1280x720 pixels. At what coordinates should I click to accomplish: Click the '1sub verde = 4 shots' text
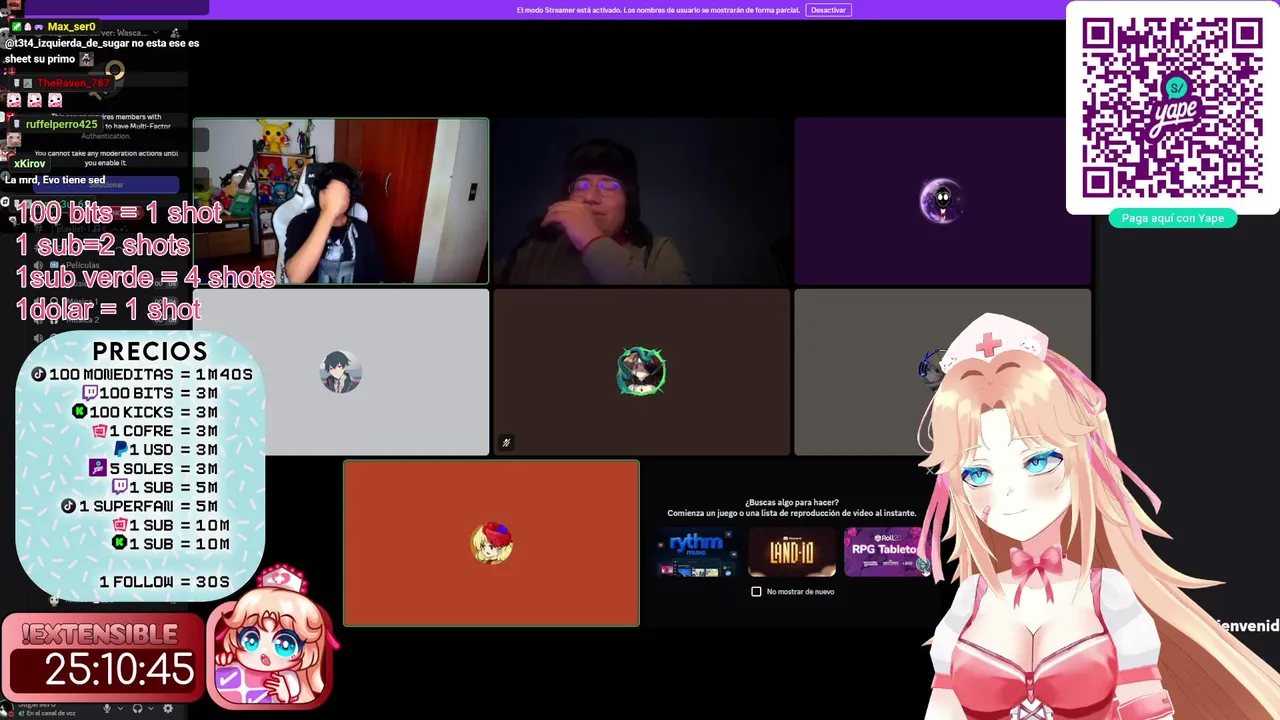(145, 277)
